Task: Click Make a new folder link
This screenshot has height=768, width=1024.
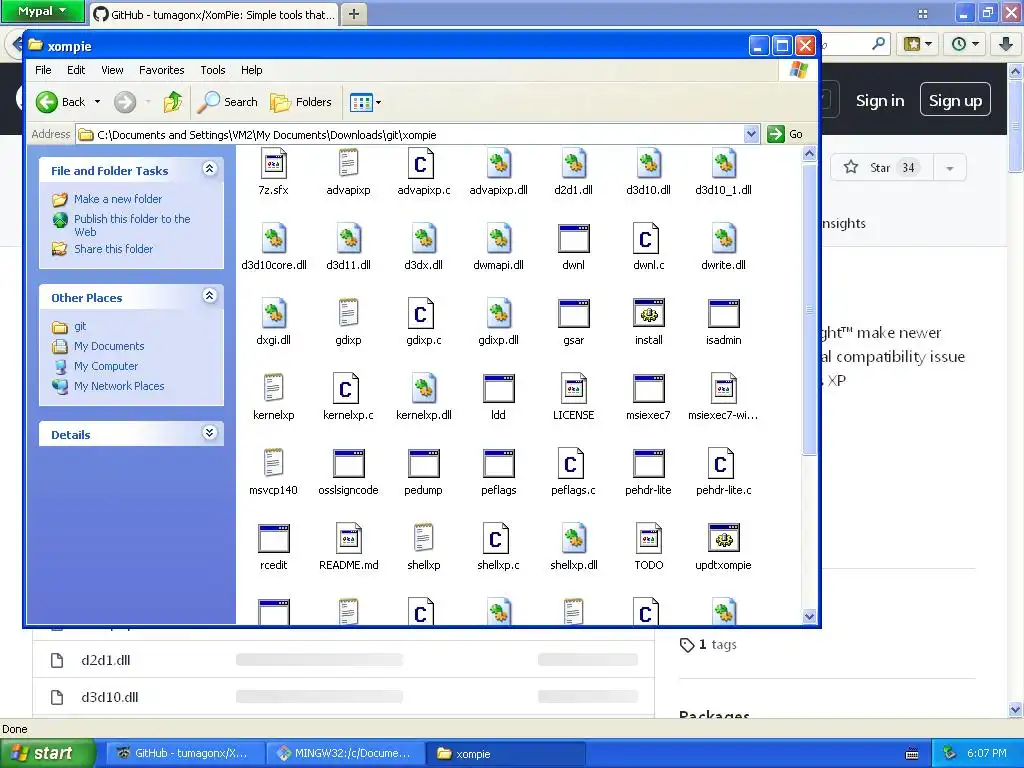Action: point(118,199)
